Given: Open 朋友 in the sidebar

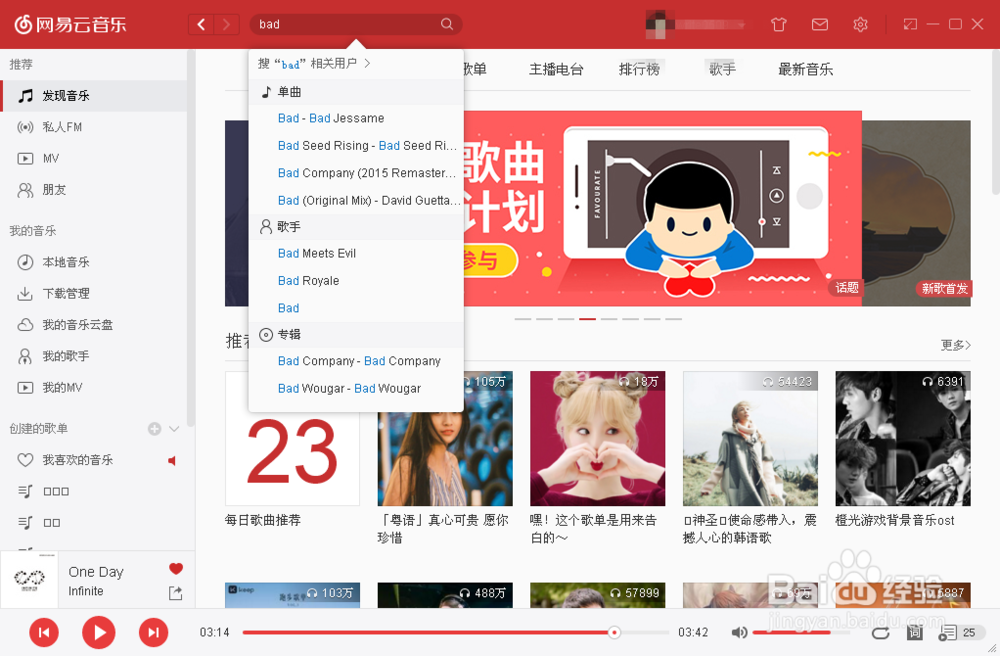Looking at the screenshot, I should pos(94,189).
